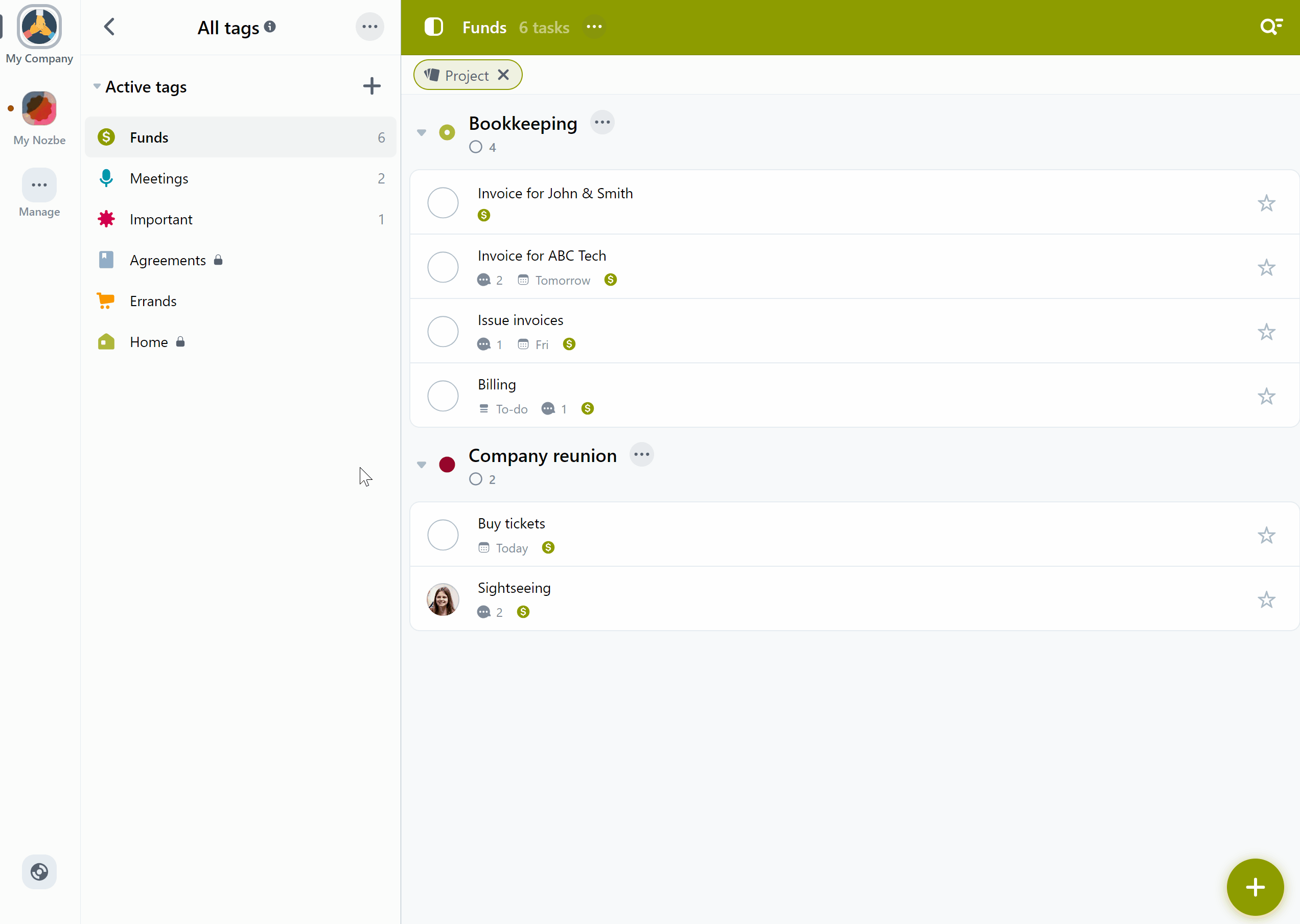This screenshot has width=1300, height=924.
Task: Open Company reunion project options menu
Action: [642, 454]
